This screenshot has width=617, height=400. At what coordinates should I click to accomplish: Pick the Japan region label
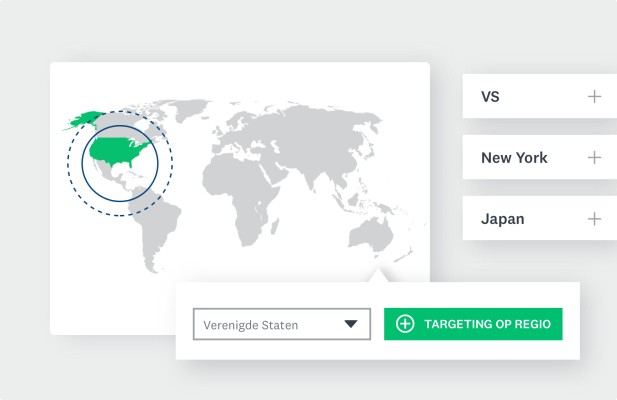pos(502,219)
